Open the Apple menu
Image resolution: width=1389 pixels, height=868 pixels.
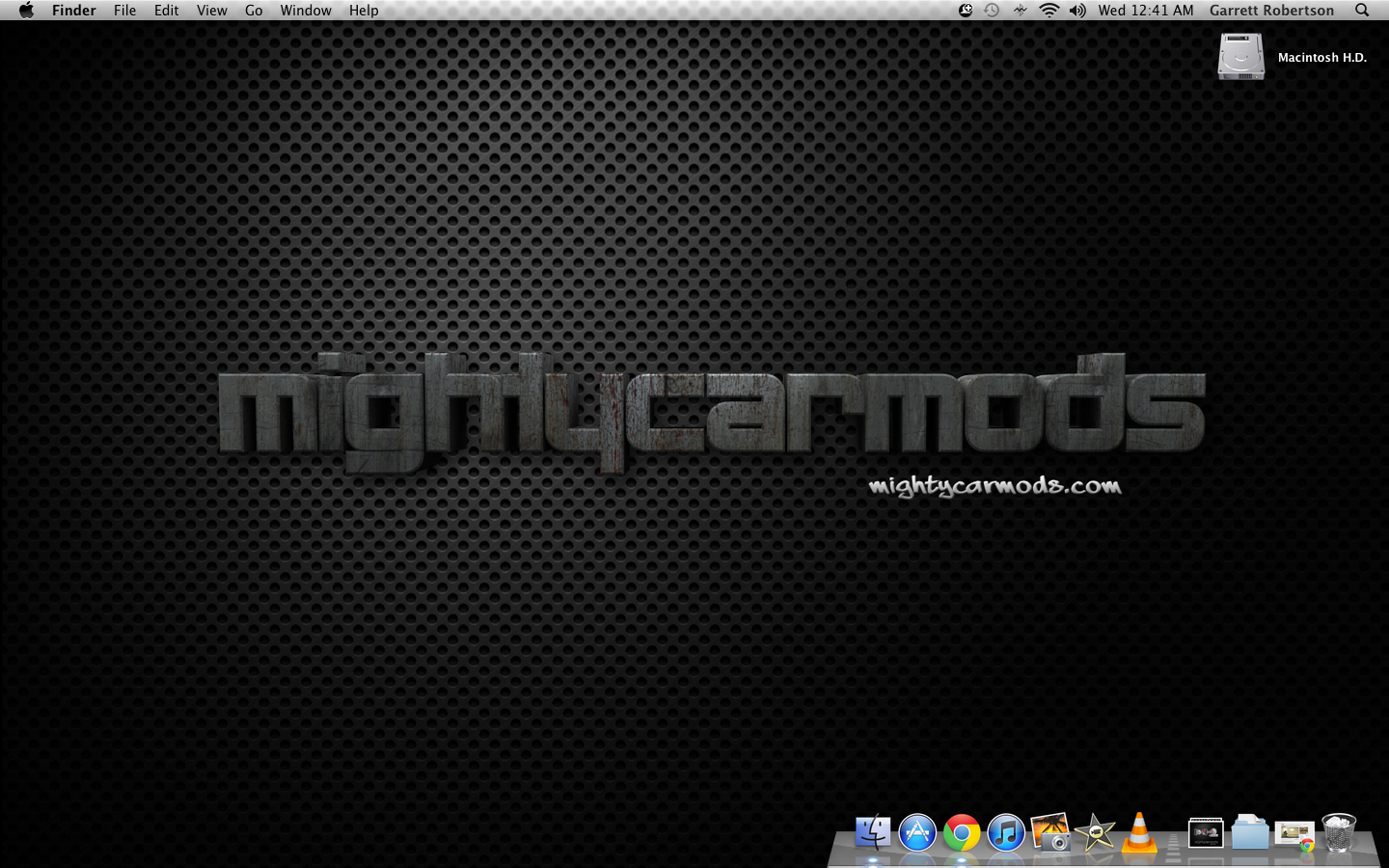tap(26, 11)
